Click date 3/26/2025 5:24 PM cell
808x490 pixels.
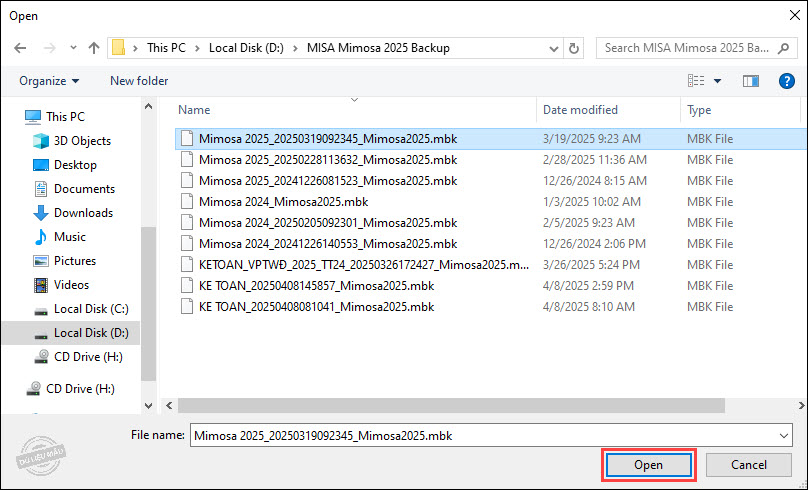591,265
